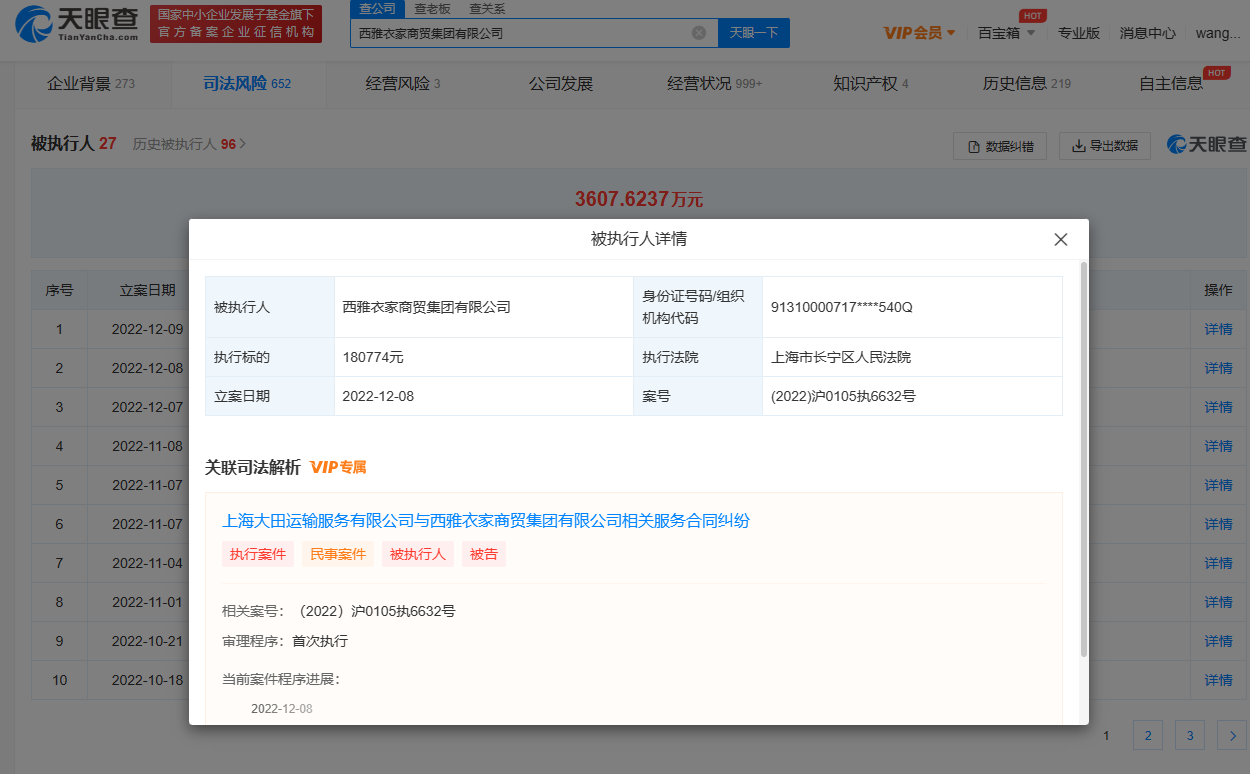Screen dimensions: 1250x774
Task: Go to page 3
Action: click(1189, 736)
